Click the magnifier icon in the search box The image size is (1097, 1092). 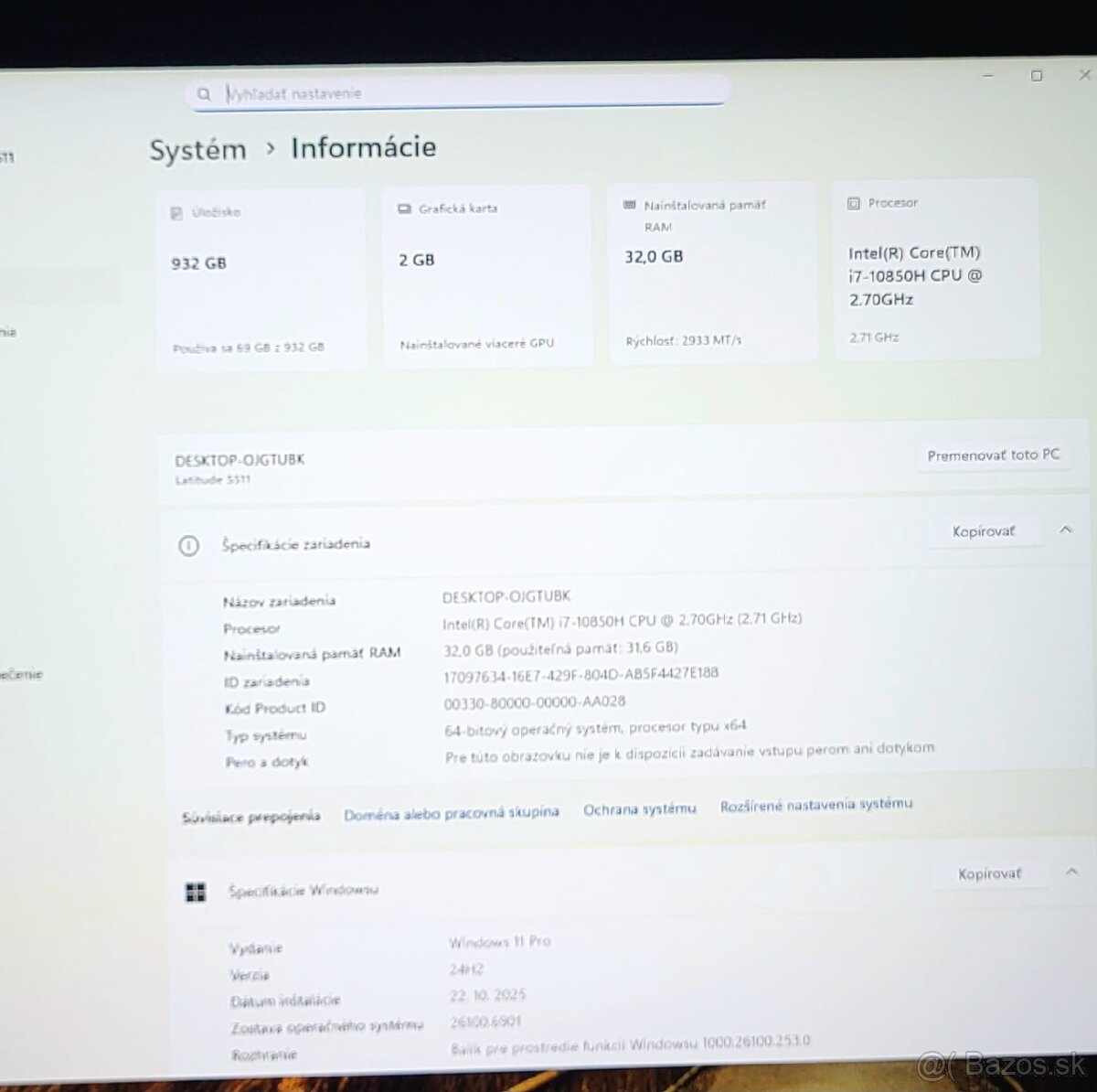[204, 94]
